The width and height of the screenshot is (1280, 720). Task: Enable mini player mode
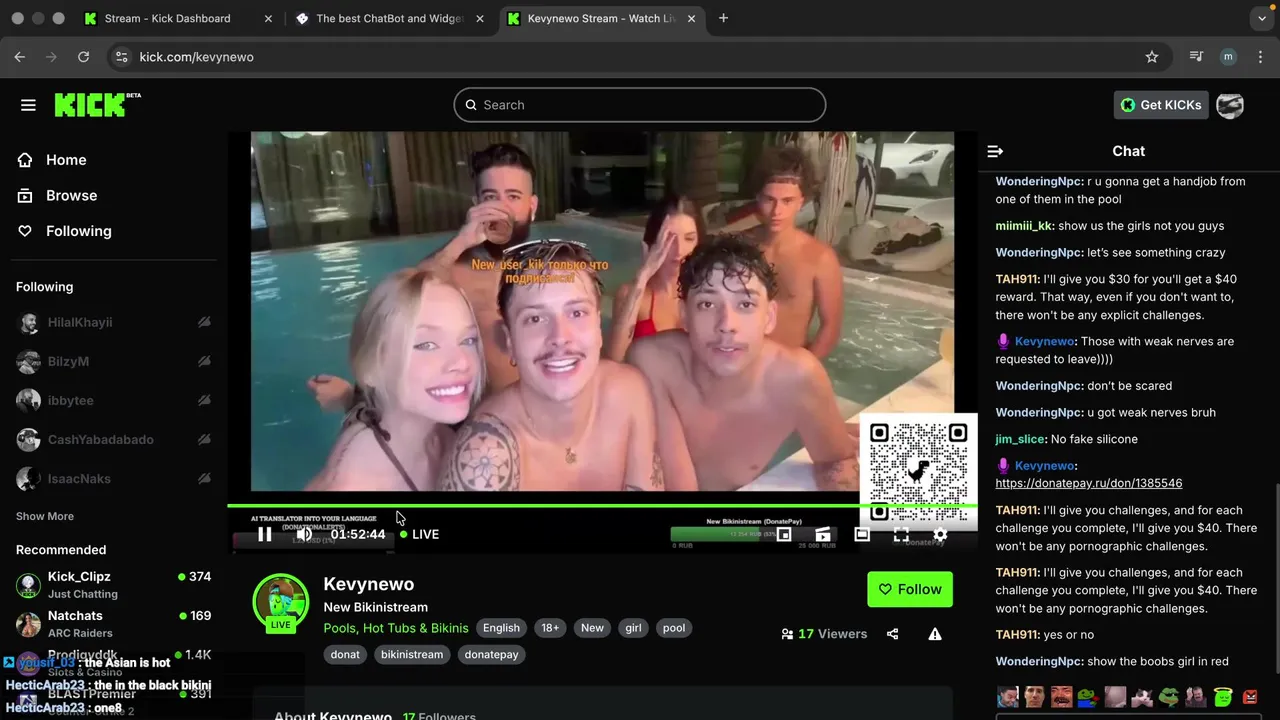(784, 534)
